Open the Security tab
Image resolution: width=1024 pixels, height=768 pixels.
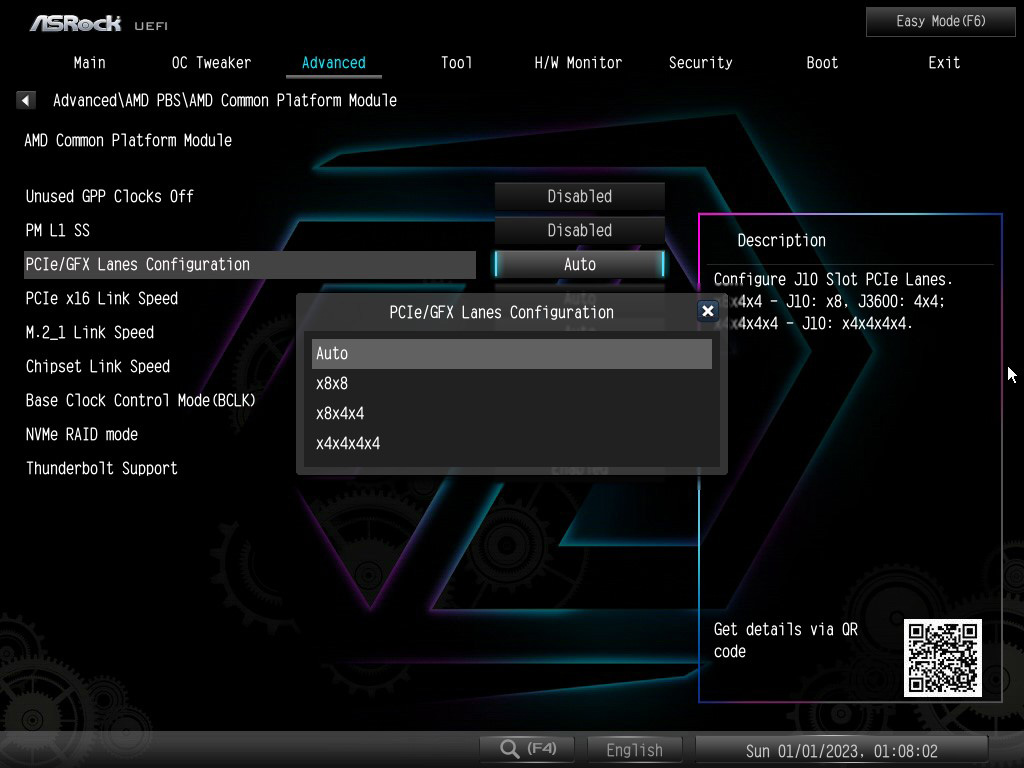[x=700, y=63]
